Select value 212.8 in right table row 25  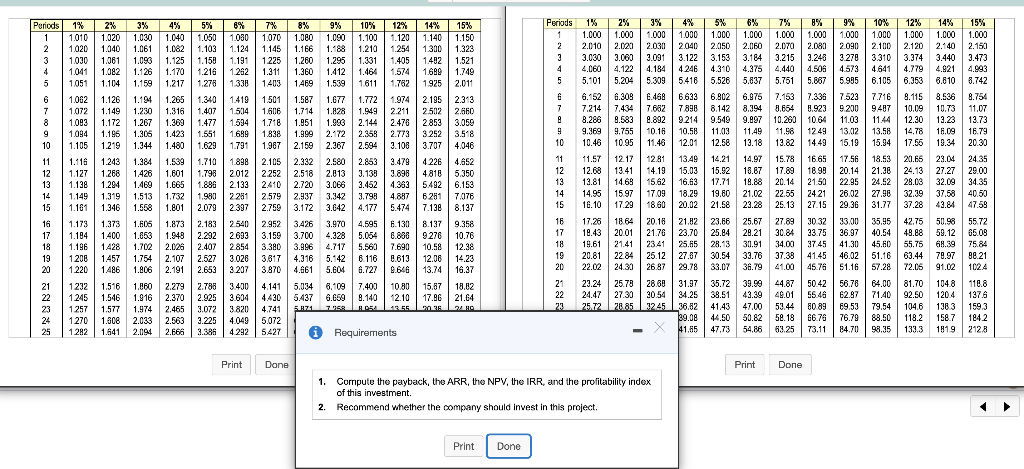point(978,329)
